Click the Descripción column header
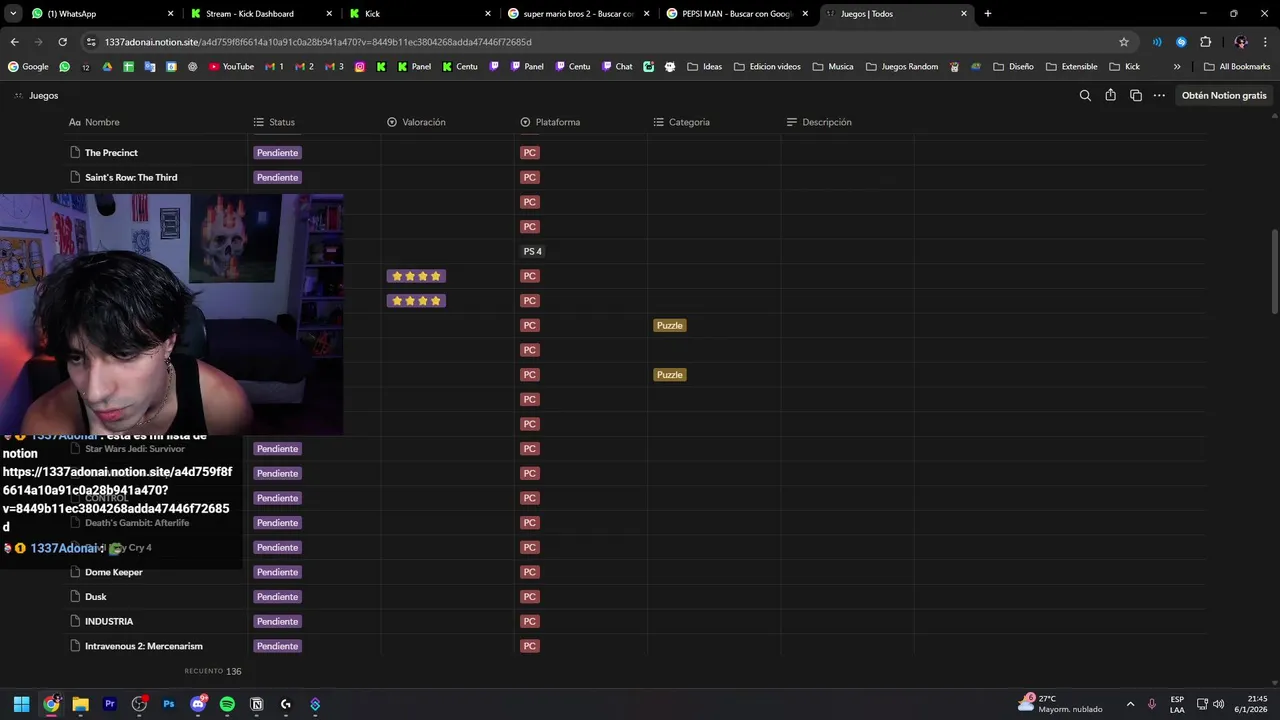The height and width of the screenshot is (720, 1280). 819,122
